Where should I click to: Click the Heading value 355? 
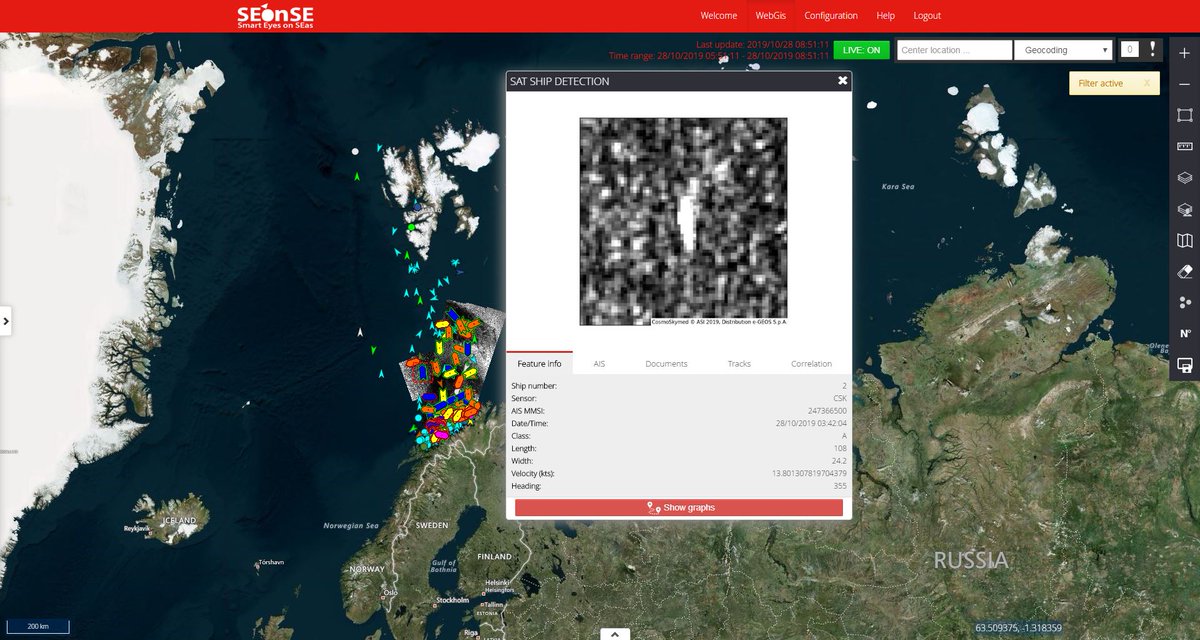(840, 486)
